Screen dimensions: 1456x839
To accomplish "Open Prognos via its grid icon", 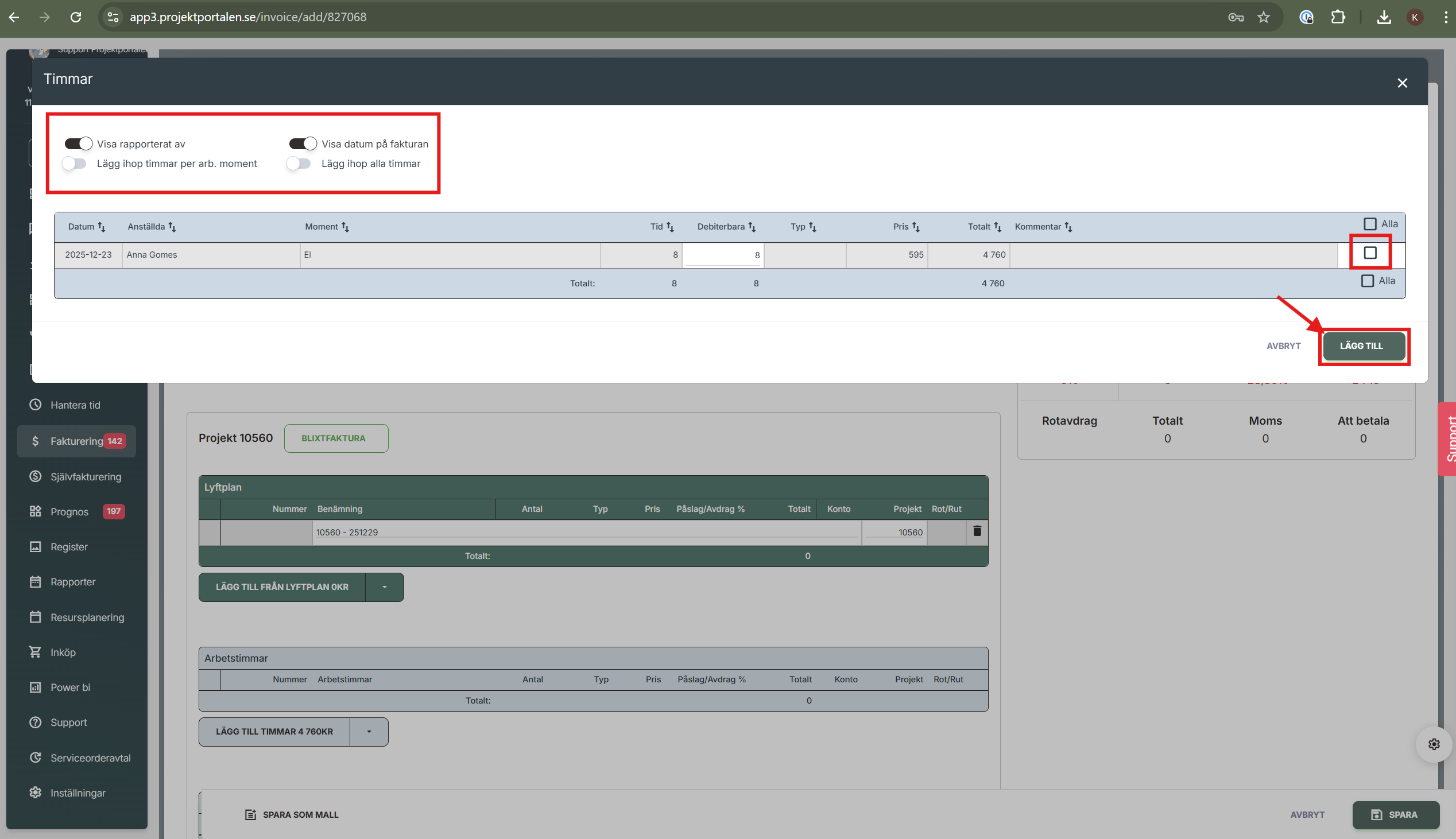I will point(35,511).
